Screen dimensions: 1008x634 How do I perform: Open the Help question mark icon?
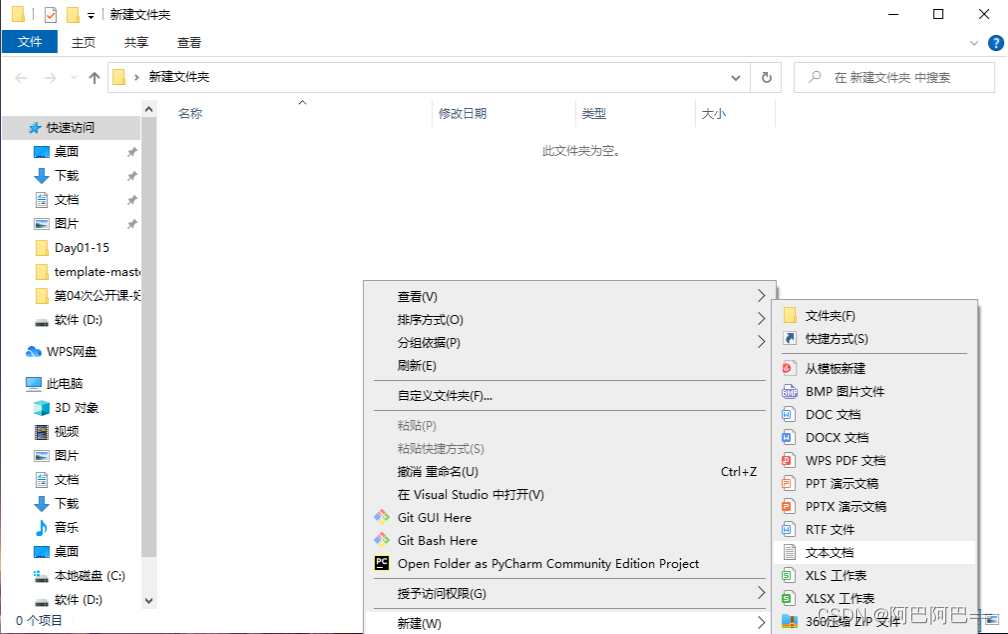point(995,43)
